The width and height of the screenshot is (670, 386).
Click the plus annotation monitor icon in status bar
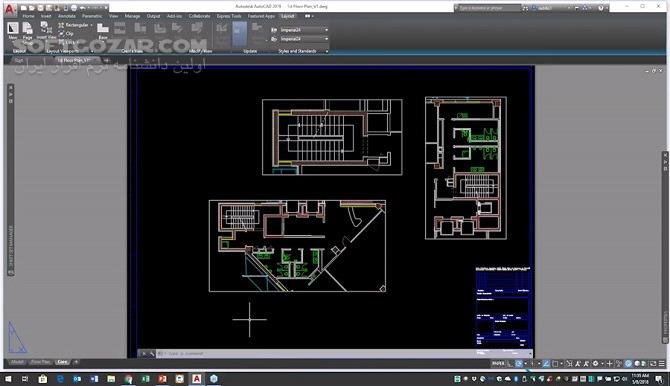[610, 364]
